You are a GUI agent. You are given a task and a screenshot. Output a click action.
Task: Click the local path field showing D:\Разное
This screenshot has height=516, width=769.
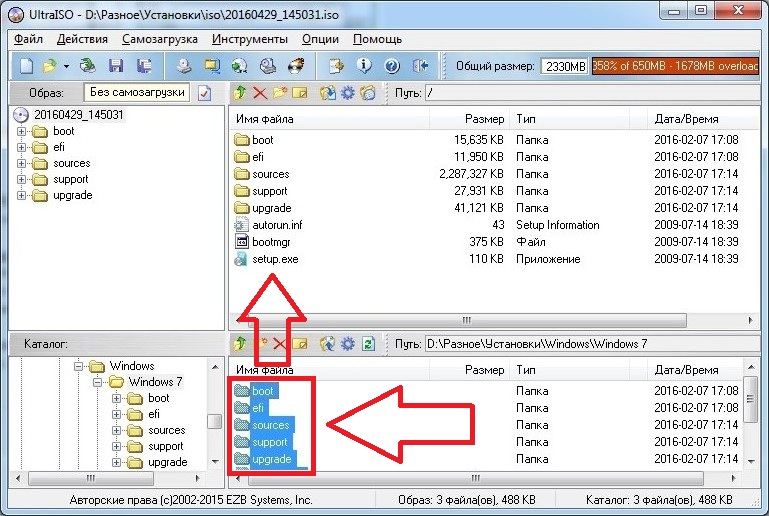click(578, 344)
